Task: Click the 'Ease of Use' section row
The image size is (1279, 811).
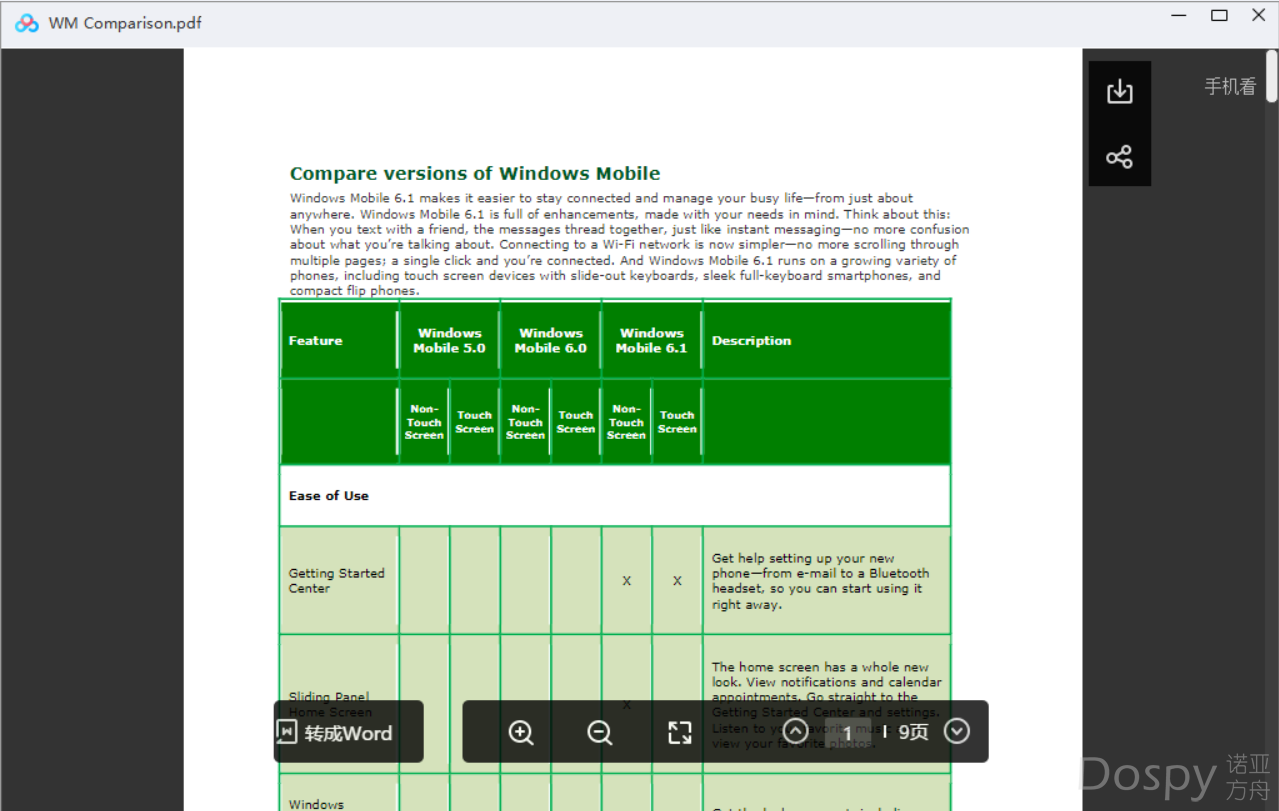Action: 615,496
